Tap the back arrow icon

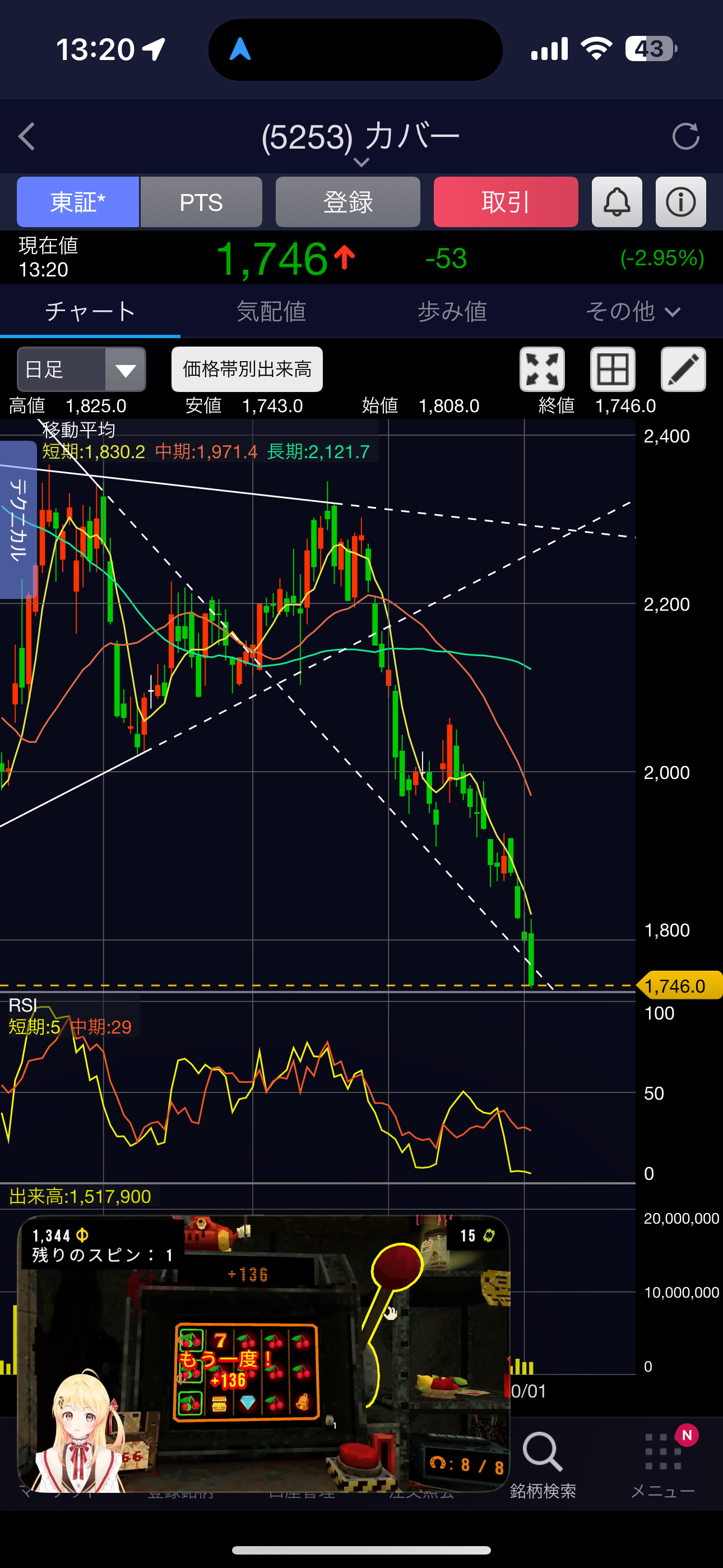(27, 136)
